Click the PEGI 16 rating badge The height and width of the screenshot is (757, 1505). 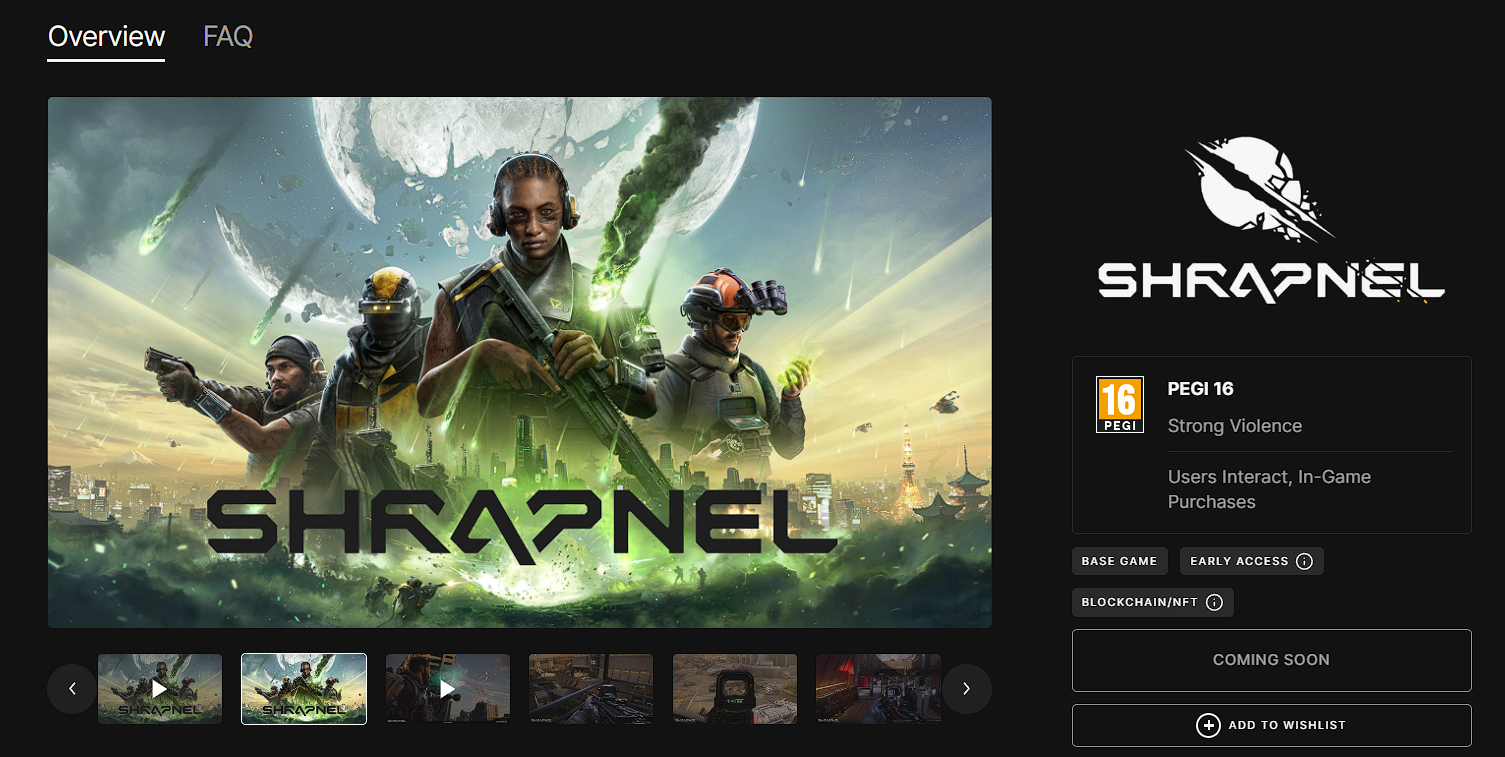click(x=1120, y=405)
